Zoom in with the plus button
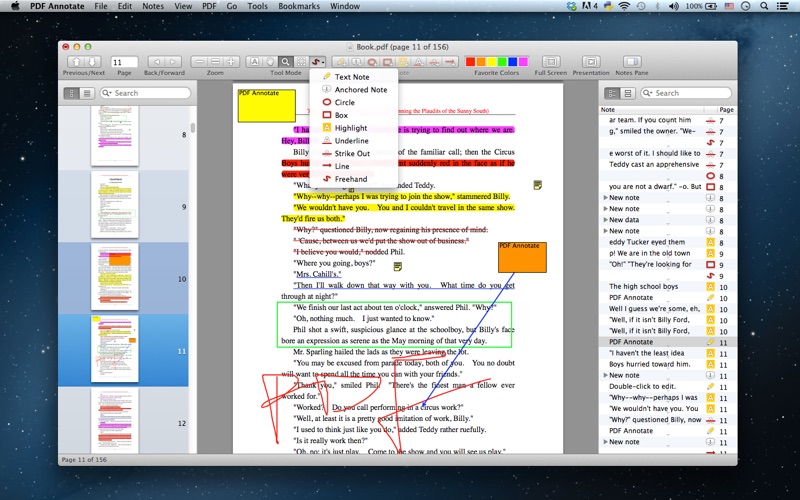The width and height of the screenshot is (800, 500). (231, 62)
